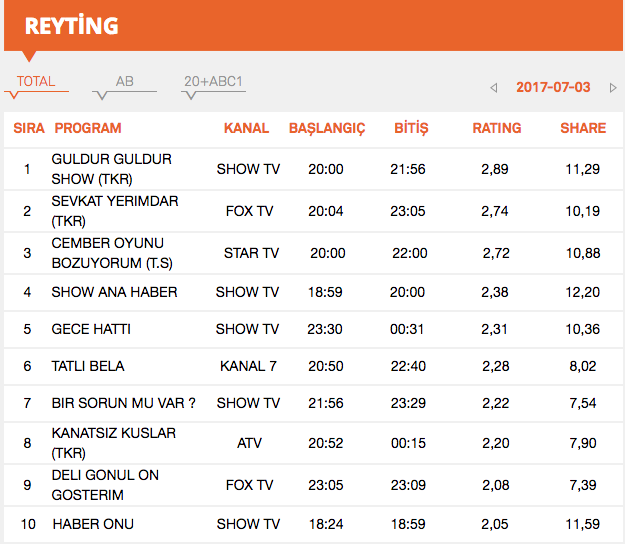Open the 20+ABC1 ratings tab
The height and width of the screenshot is (544, 625).
pos(213,82)
